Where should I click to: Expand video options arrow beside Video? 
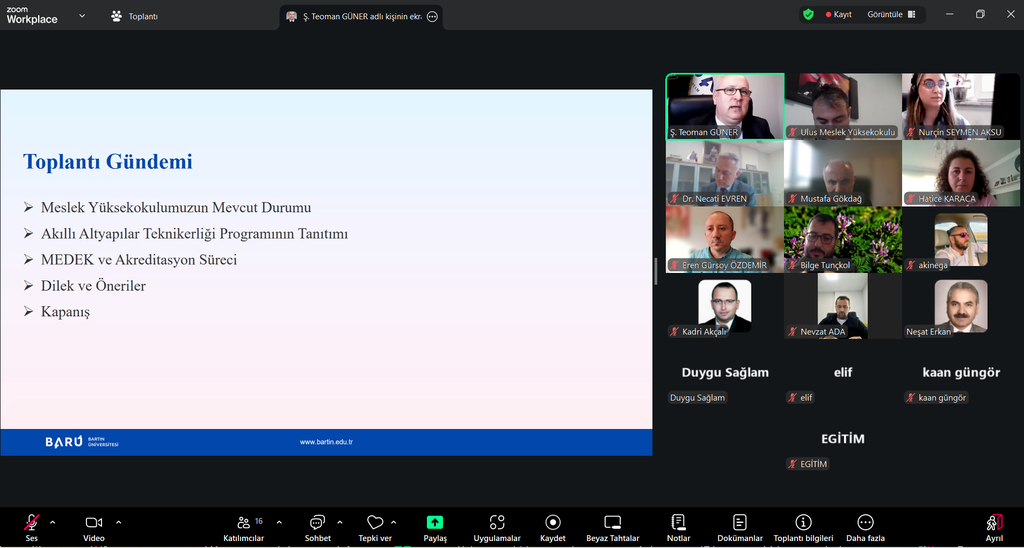[118, 522]
